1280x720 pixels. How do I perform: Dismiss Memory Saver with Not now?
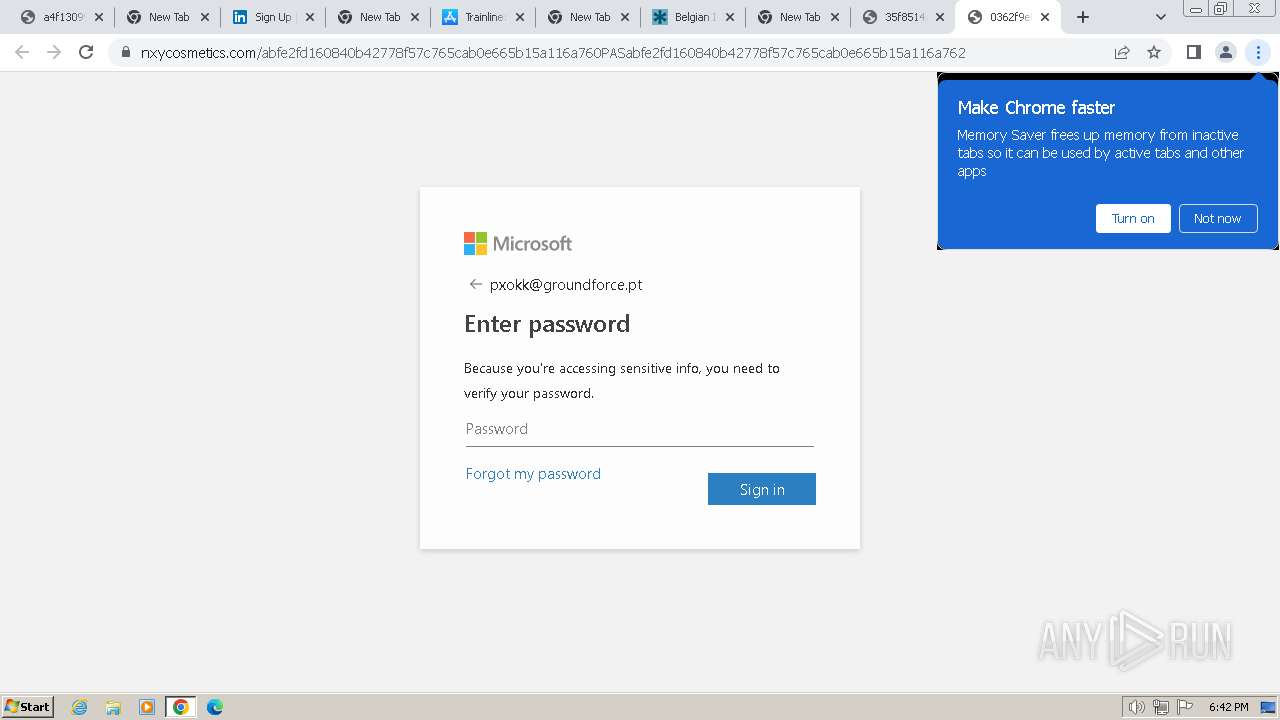pyautogui.click(x=1217, y=218)
